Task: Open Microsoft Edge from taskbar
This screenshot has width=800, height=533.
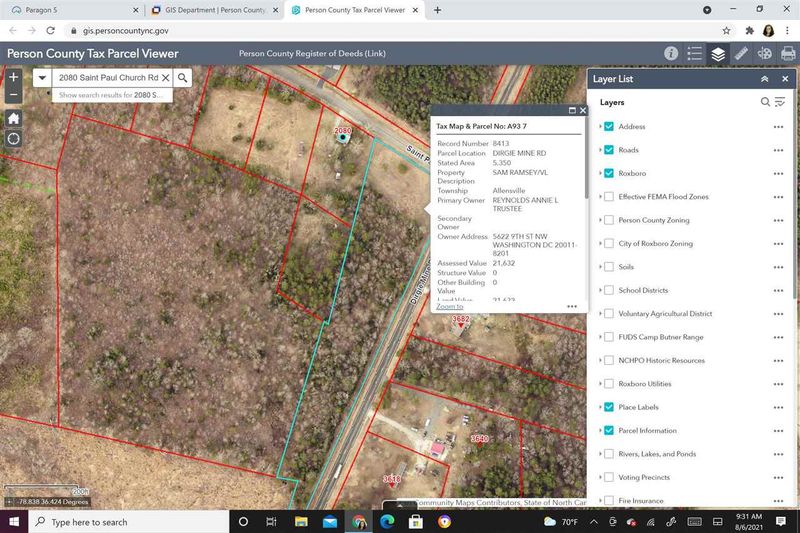Action: click(x=387, y=522)
